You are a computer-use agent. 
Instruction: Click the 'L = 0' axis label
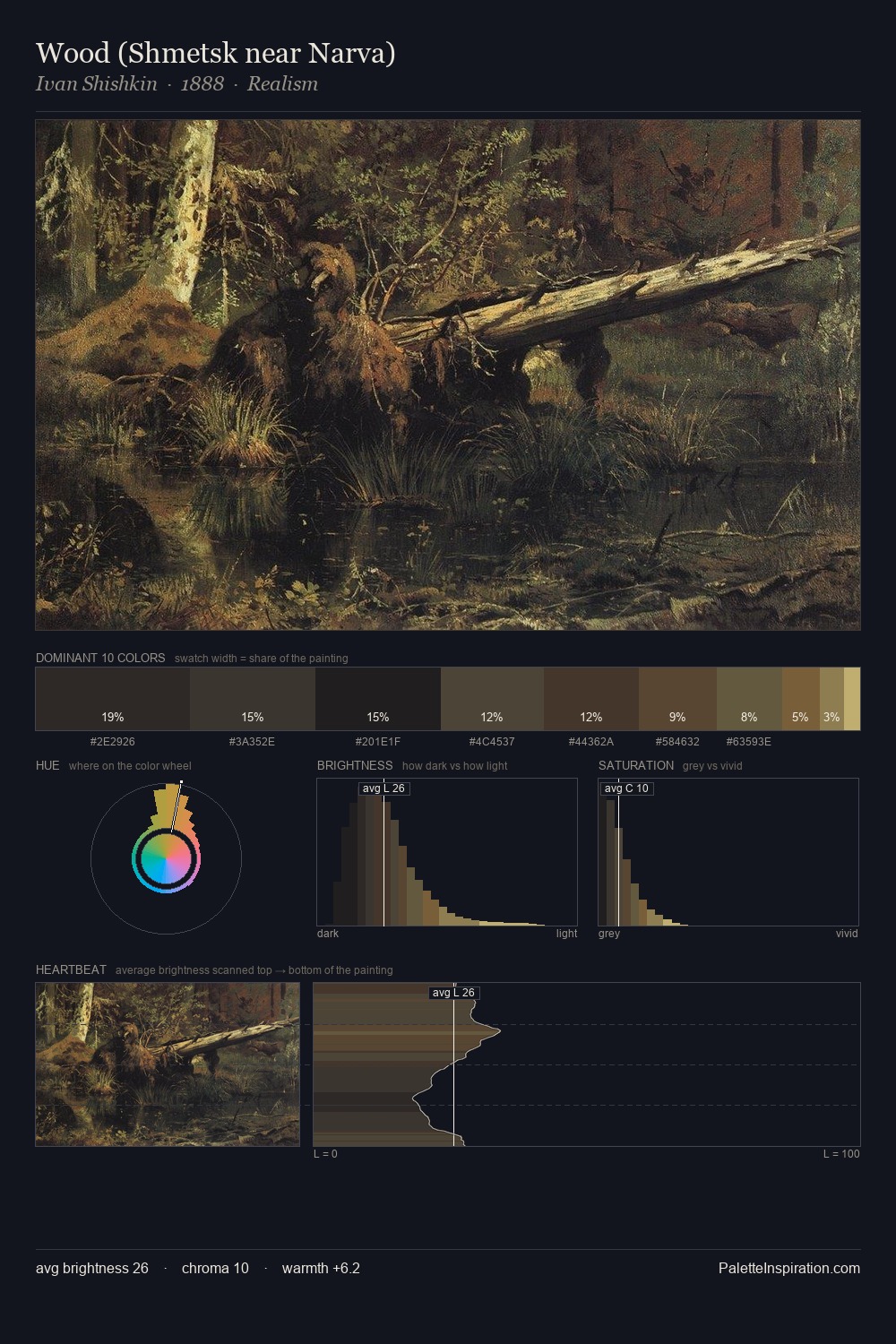(x=325, y=1154)
